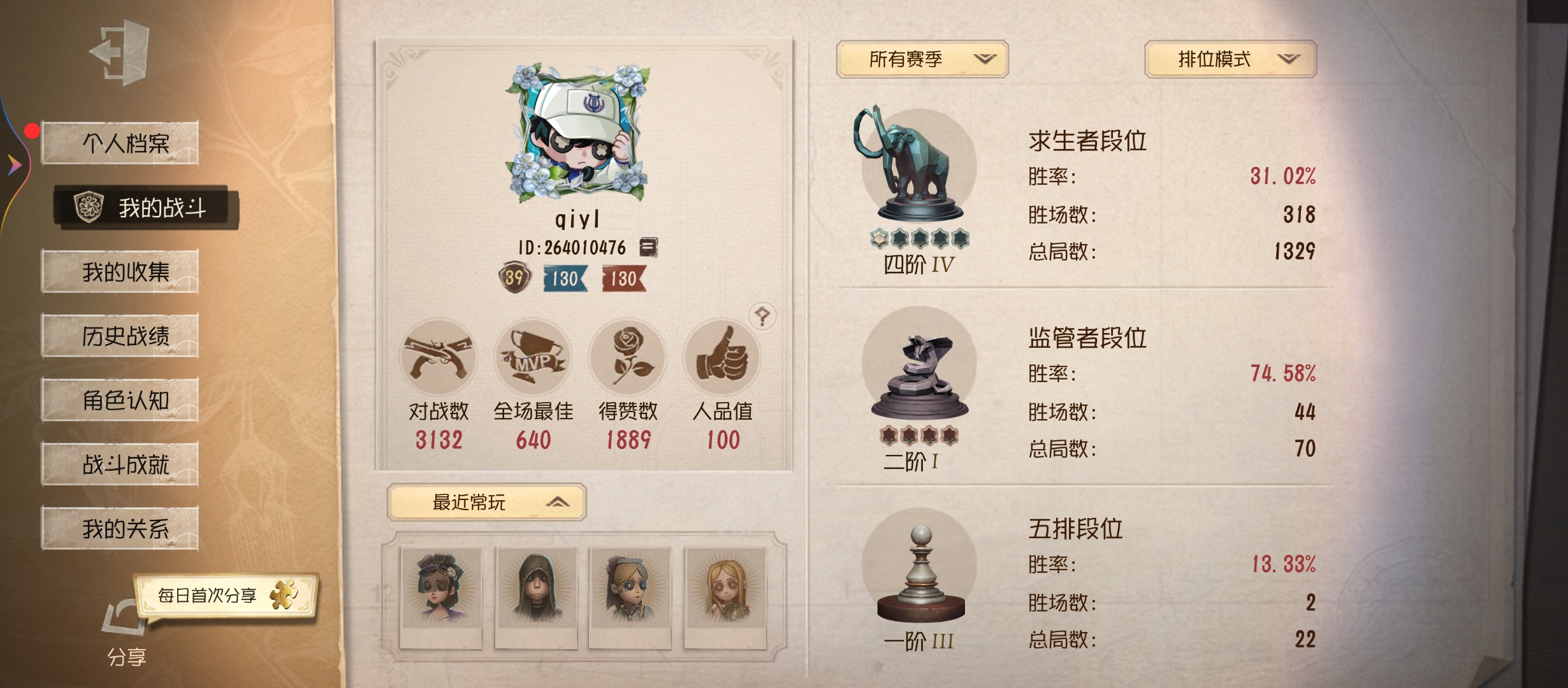Collapse the 最近常玩 dropdown
Image resolution: width=1568 pixels, height=688 pixels.
tap(486, 502)
